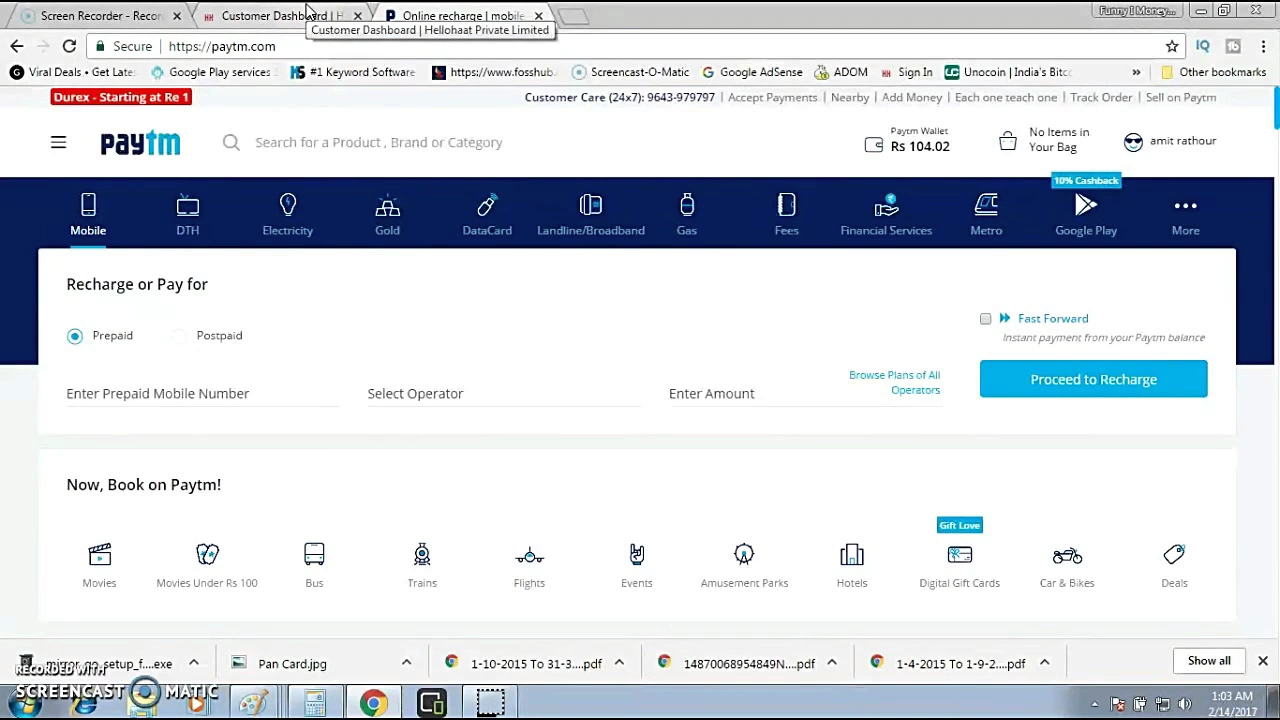Open Digital Gift Cards
Viewport: 1280px width, 720px height.
coord(960,565)
